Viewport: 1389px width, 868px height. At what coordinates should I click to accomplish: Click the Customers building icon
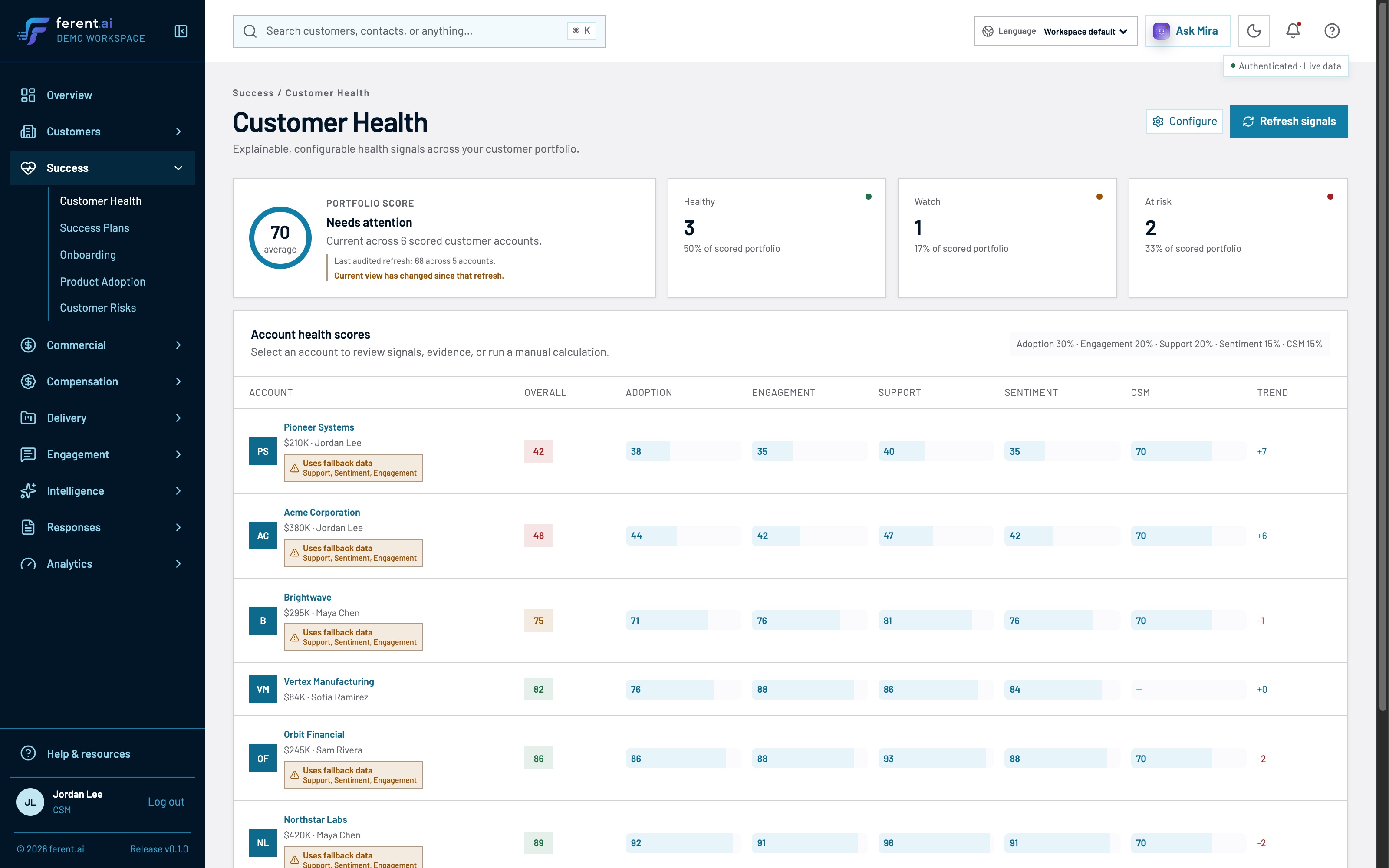pos(28,132)
